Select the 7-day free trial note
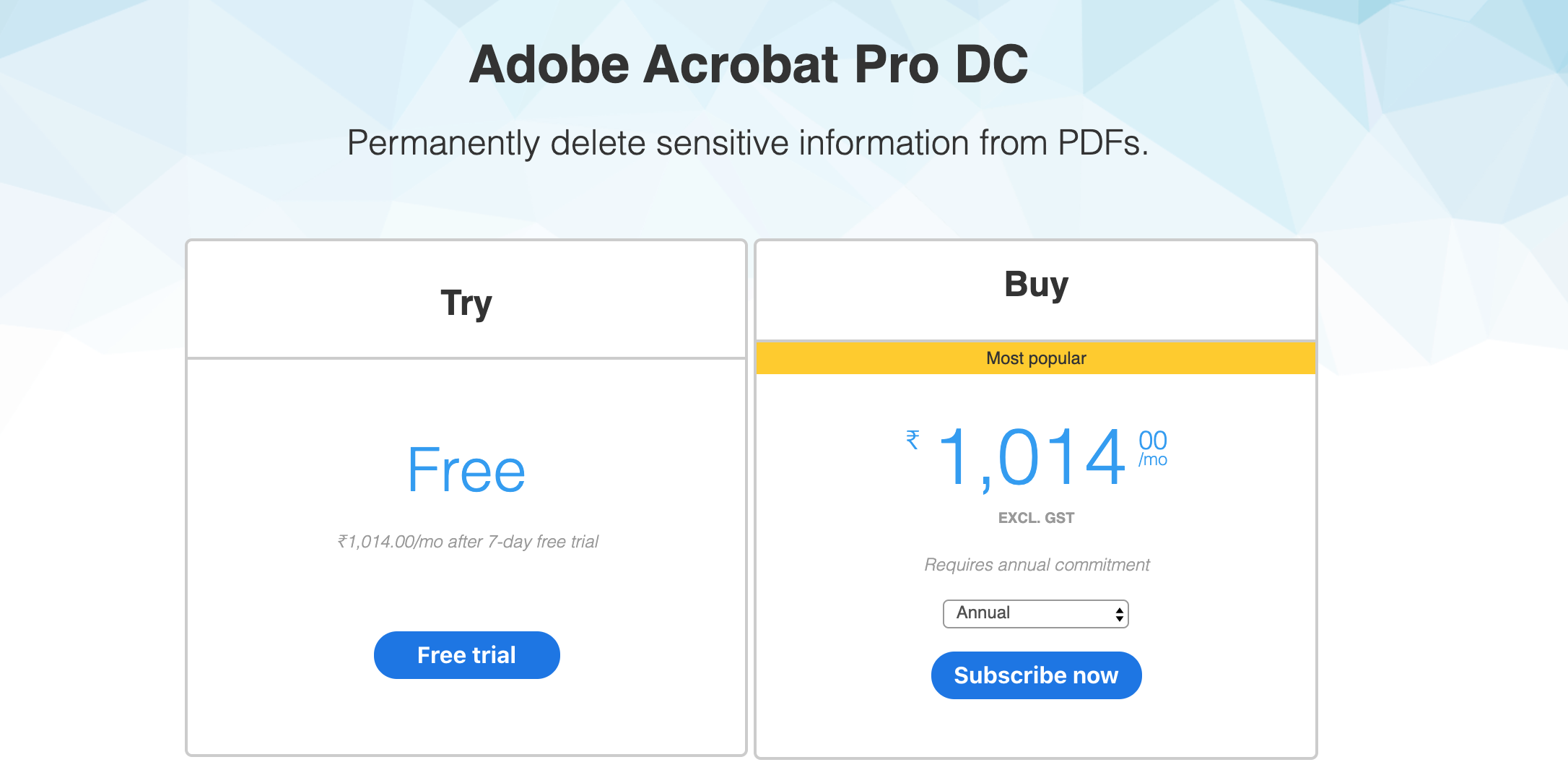 coord(467,541)
